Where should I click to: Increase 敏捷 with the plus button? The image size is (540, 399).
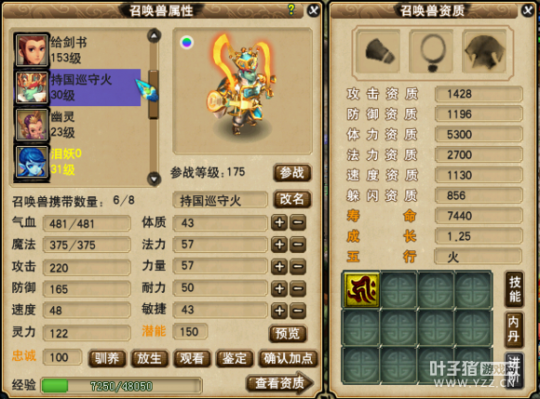tap(279, 311)
